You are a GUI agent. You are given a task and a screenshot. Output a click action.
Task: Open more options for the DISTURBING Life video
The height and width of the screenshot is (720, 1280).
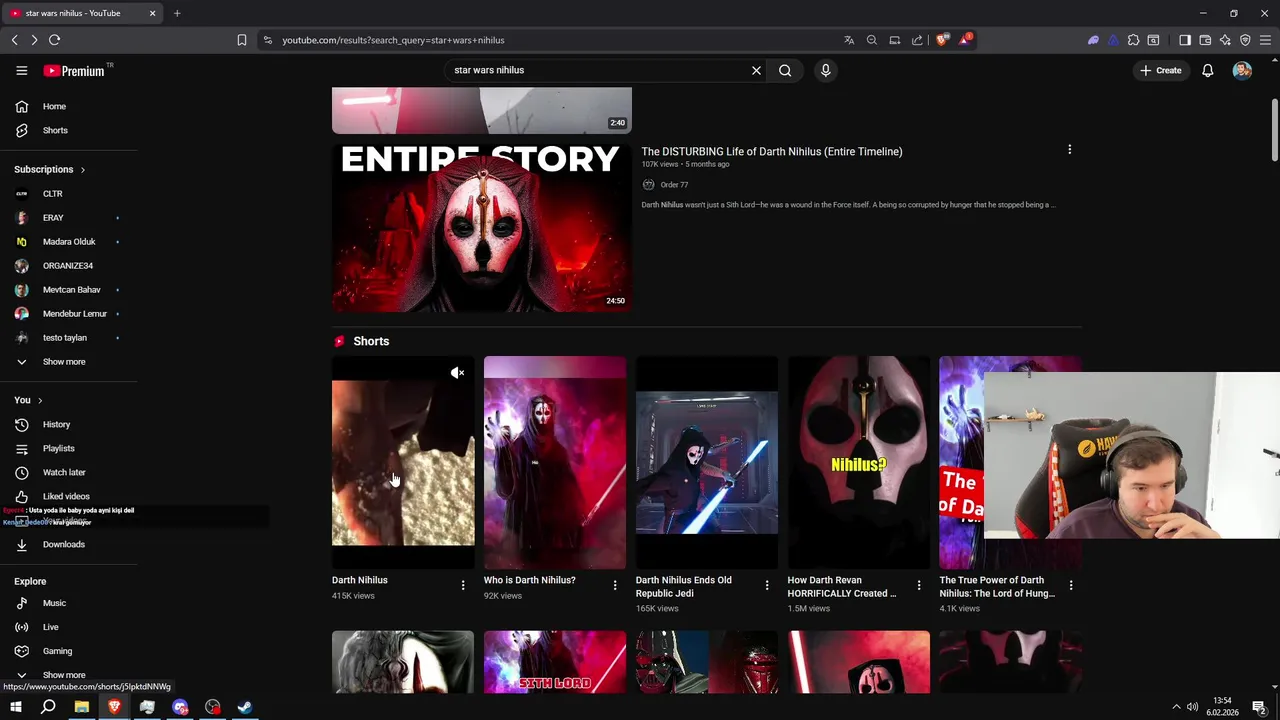tap(1069, 150)
